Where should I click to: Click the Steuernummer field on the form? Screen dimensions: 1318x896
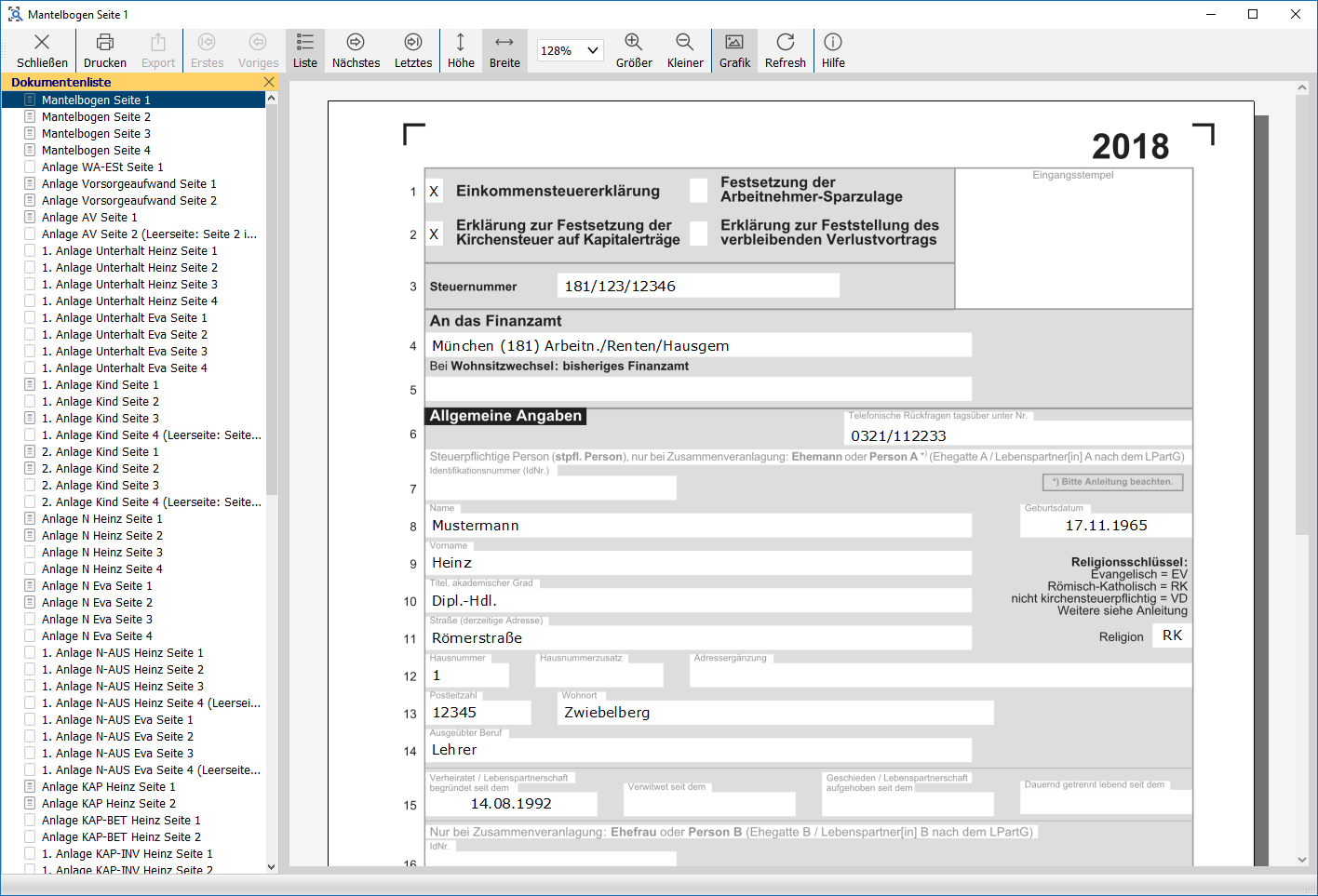tap(698, 286)
